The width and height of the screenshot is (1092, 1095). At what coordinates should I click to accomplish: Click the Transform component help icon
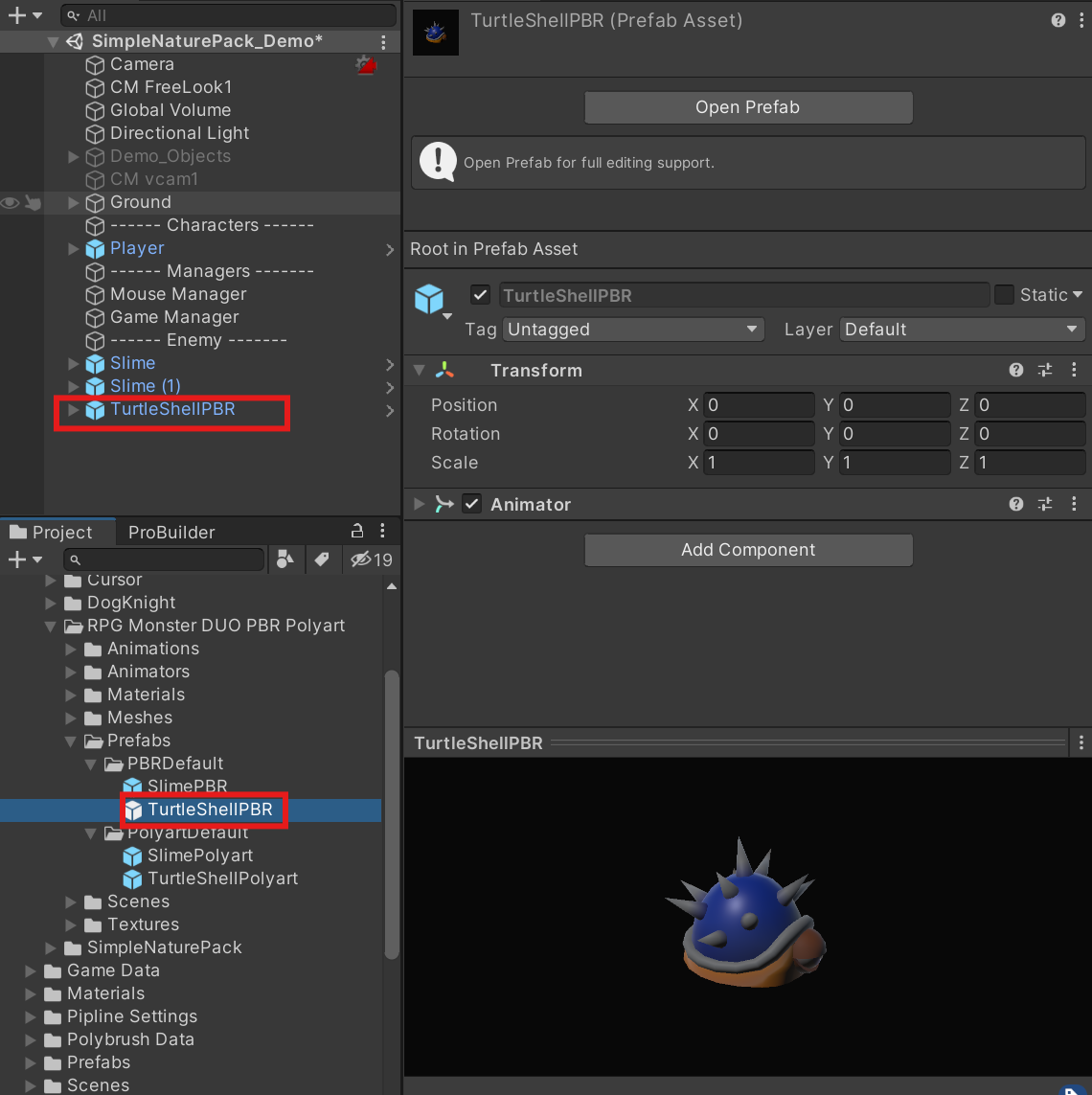[x=1016, y=370]
